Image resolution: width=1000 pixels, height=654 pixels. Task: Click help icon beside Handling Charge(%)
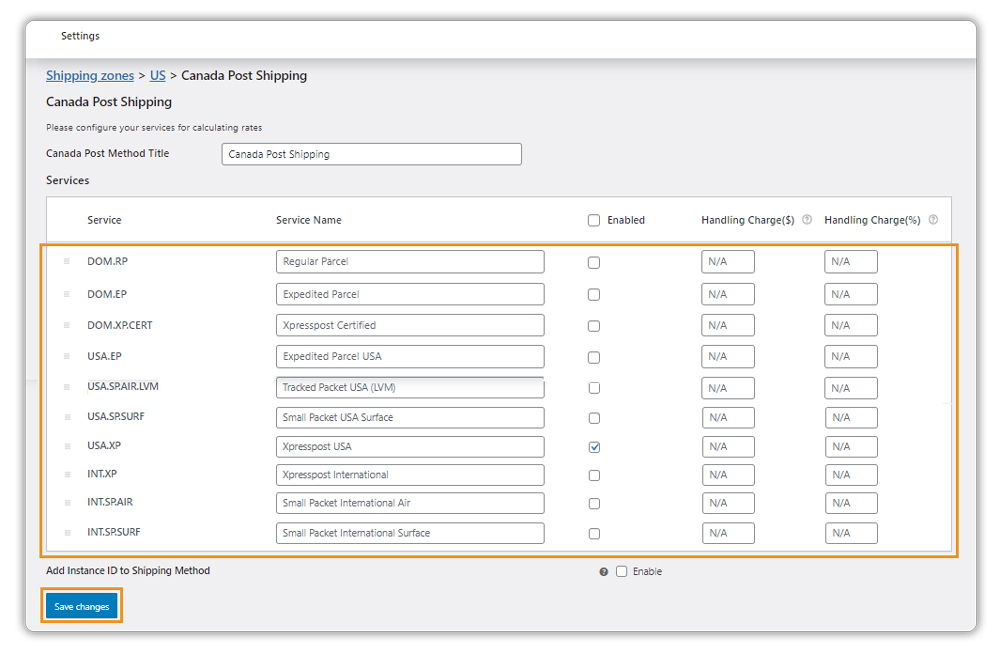pyautogui.click(x=933, y=219)
